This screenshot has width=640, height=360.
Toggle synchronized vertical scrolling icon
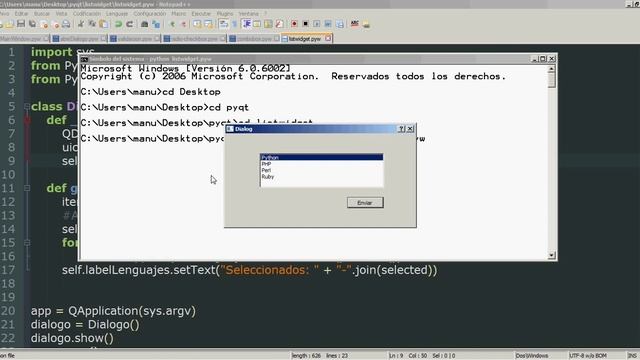point(197,24)
